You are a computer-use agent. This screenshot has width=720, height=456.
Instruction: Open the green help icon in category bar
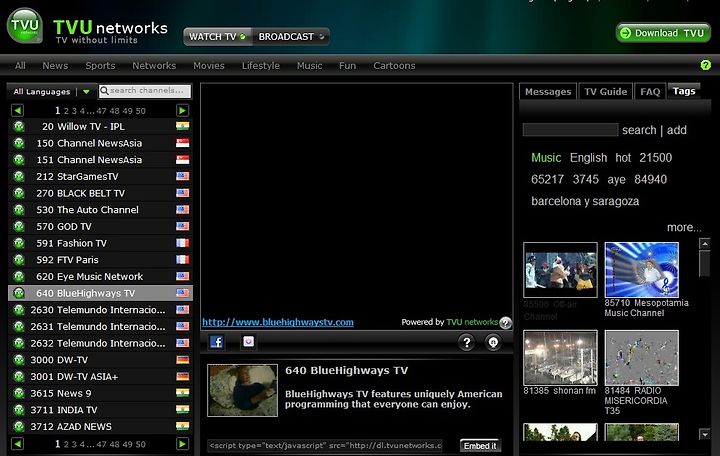pyautogui.click(x=706, y=65)
